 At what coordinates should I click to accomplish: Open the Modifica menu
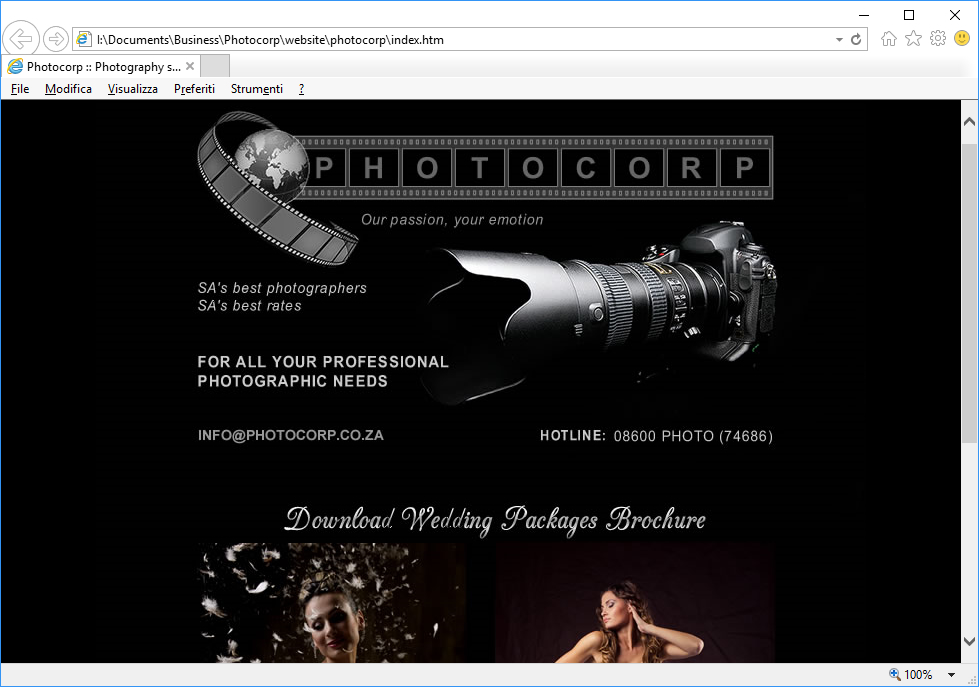click(x=68, y=89)
